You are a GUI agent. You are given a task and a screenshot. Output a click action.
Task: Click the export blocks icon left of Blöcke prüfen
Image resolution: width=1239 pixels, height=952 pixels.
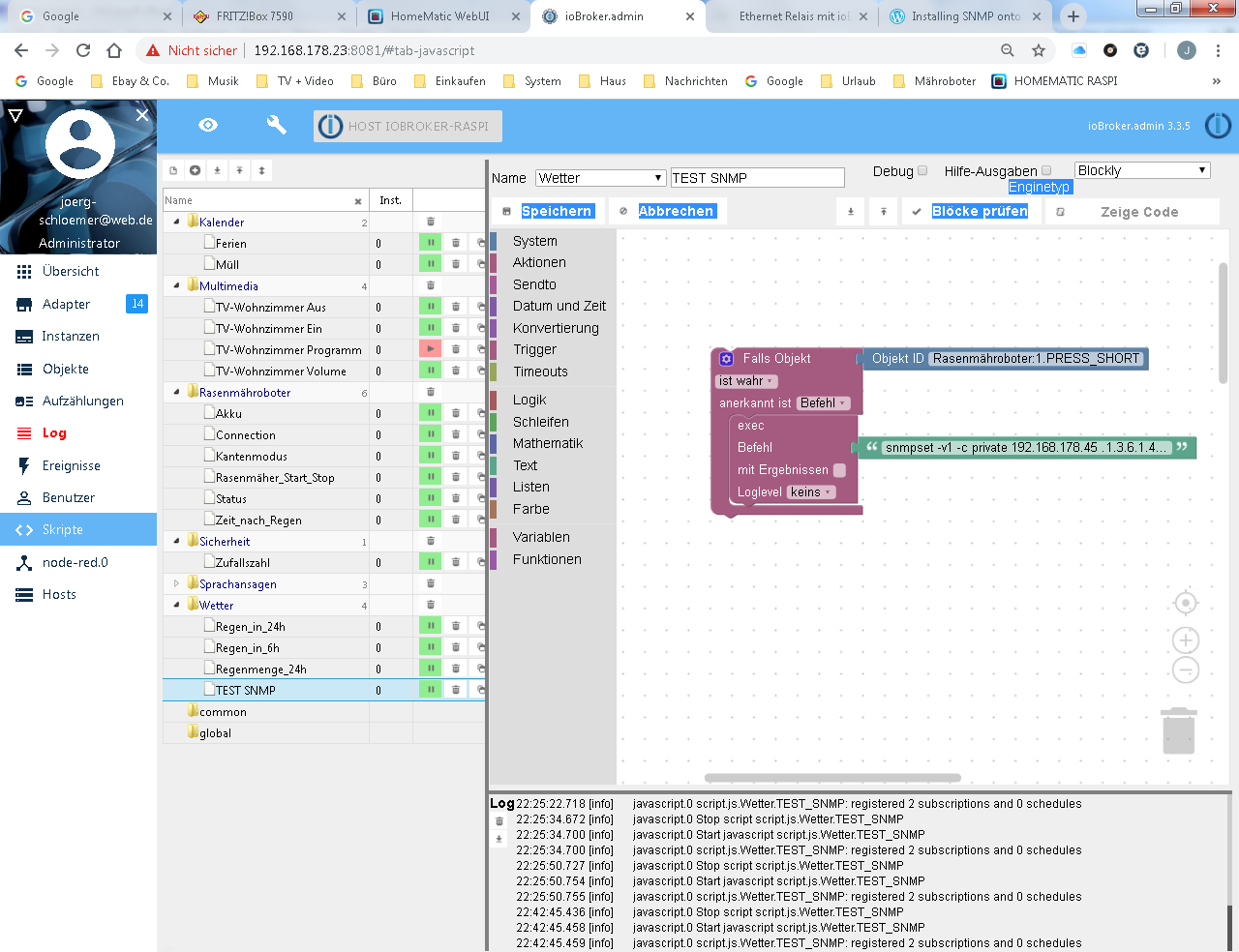(x=883, y=211)
